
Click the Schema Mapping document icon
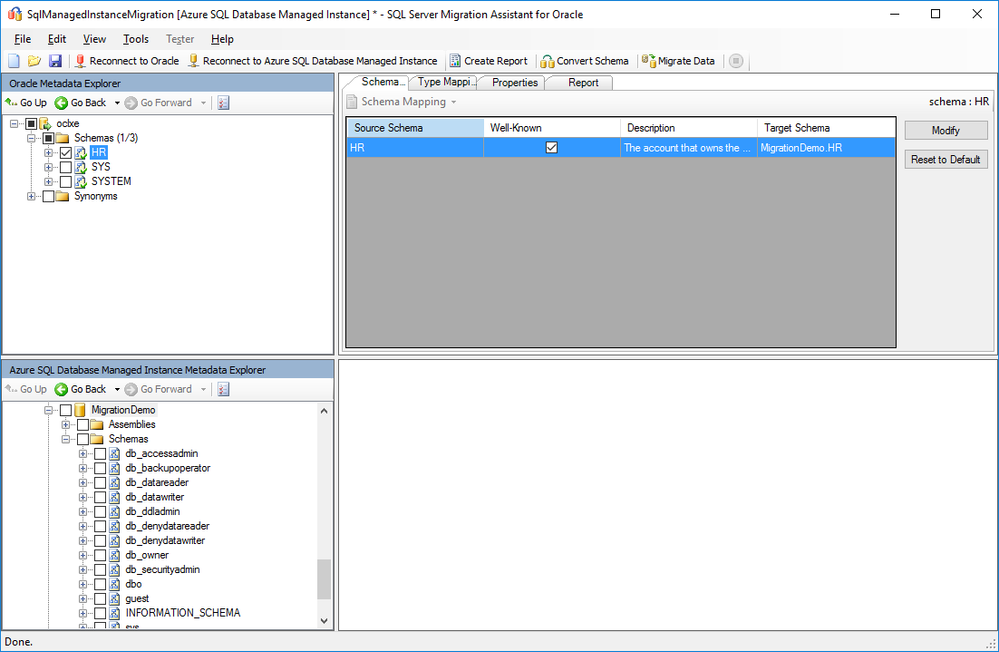point(352,102)
